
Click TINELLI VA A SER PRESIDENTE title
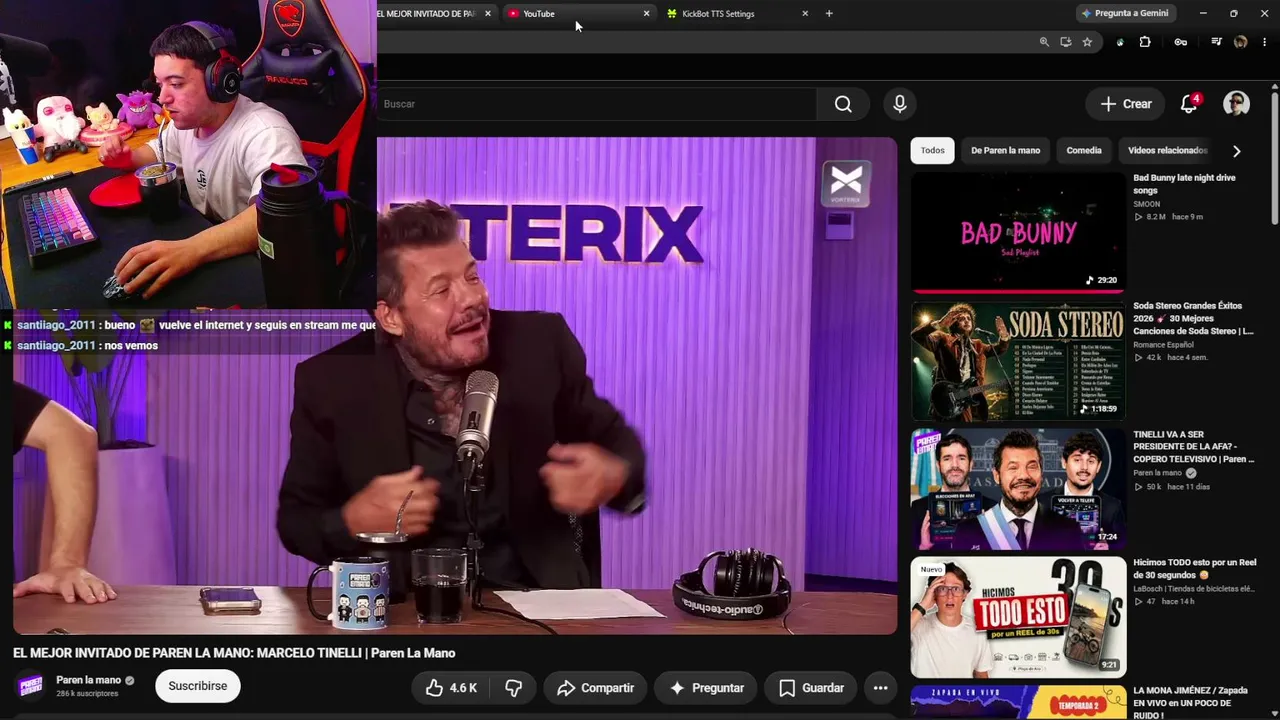(x=1193, y=447)
